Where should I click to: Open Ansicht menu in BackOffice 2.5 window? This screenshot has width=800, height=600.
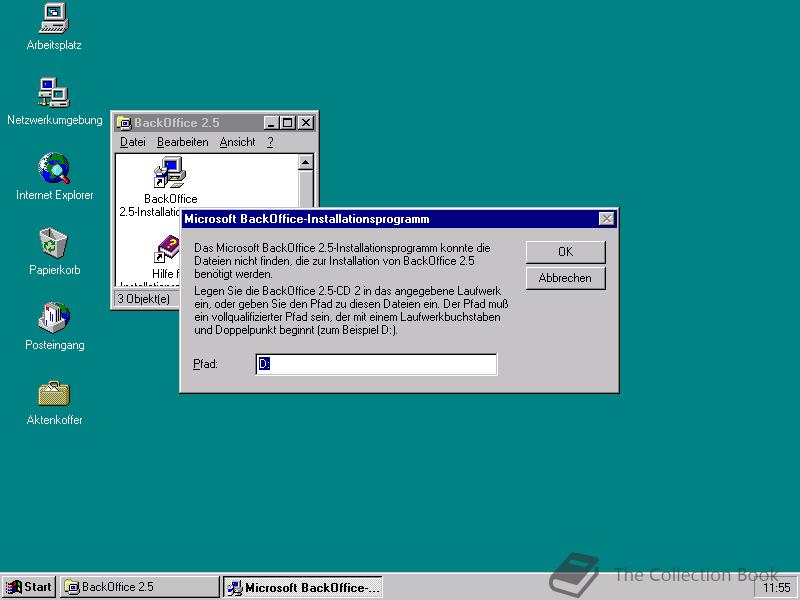[237, 142]
